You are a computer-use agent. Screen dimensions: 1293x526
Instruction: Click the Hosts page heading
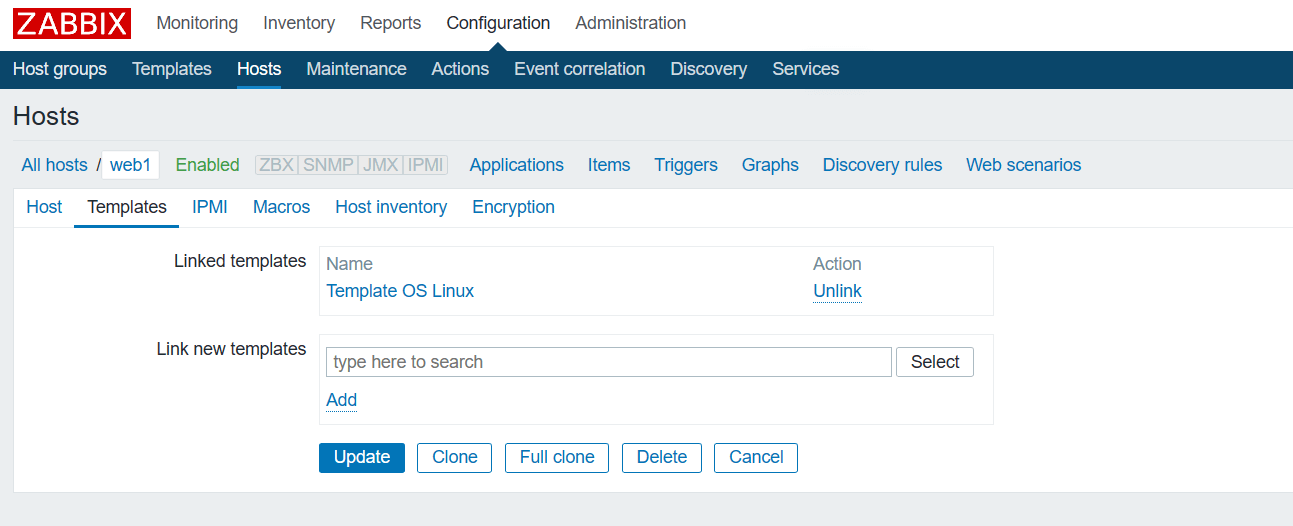(46, 116)
